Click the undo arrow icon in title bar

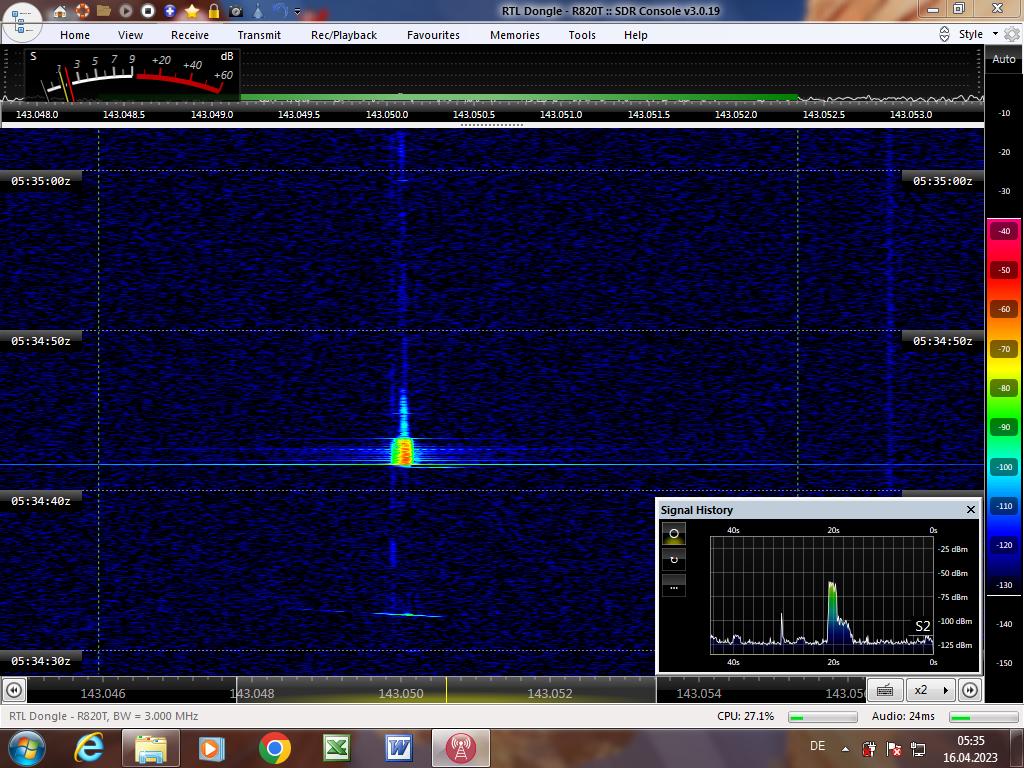point(280,10)
